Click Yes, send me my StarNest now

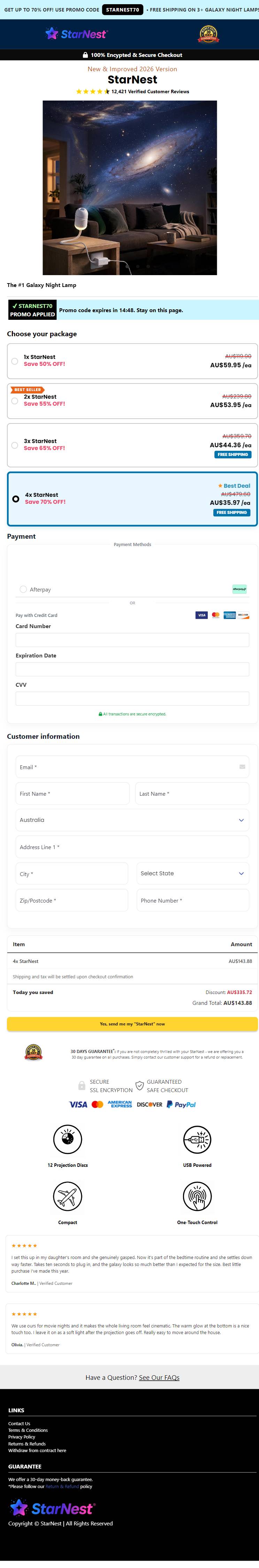click(x=132, y=1024)
